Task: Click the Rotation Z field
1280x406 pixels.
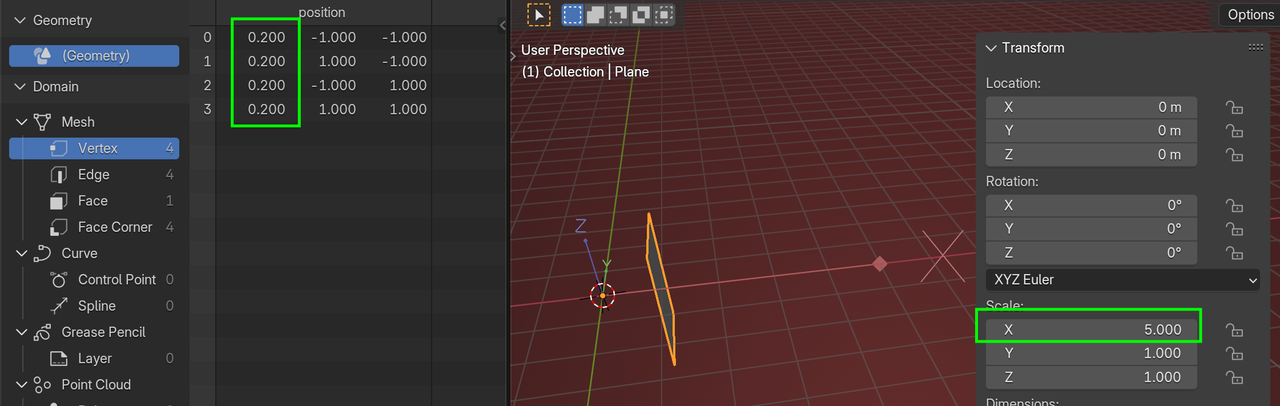Action: coord(1092,253)
